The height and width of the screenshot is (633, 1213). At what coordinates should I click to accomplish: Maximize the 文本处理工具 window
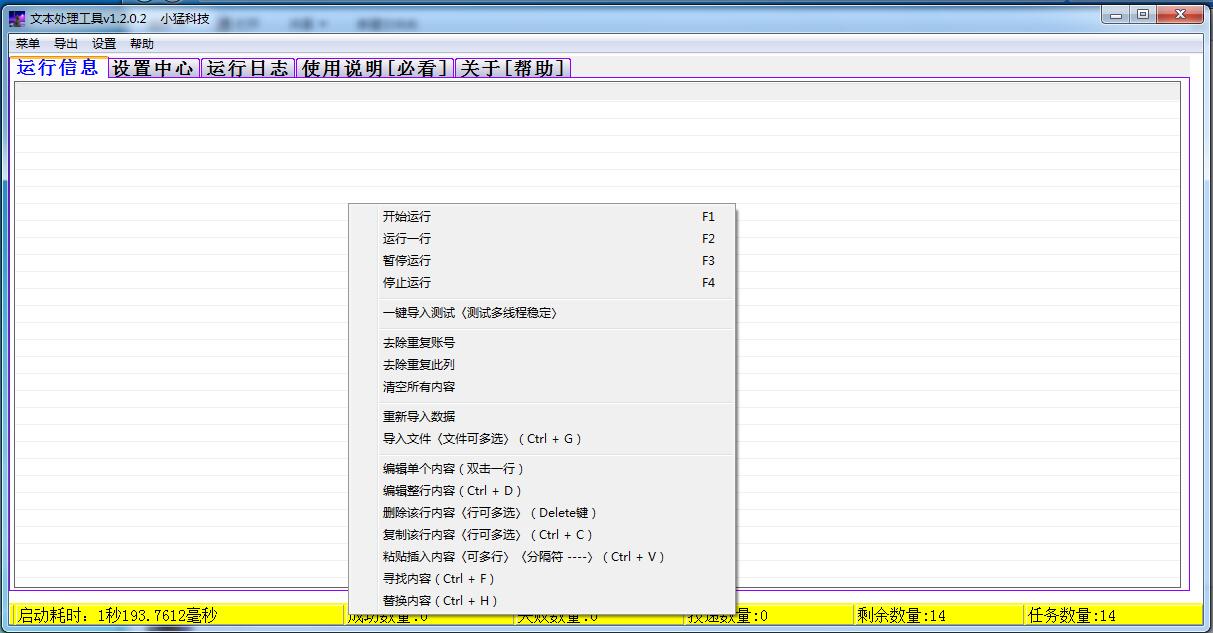point(1144,14)
